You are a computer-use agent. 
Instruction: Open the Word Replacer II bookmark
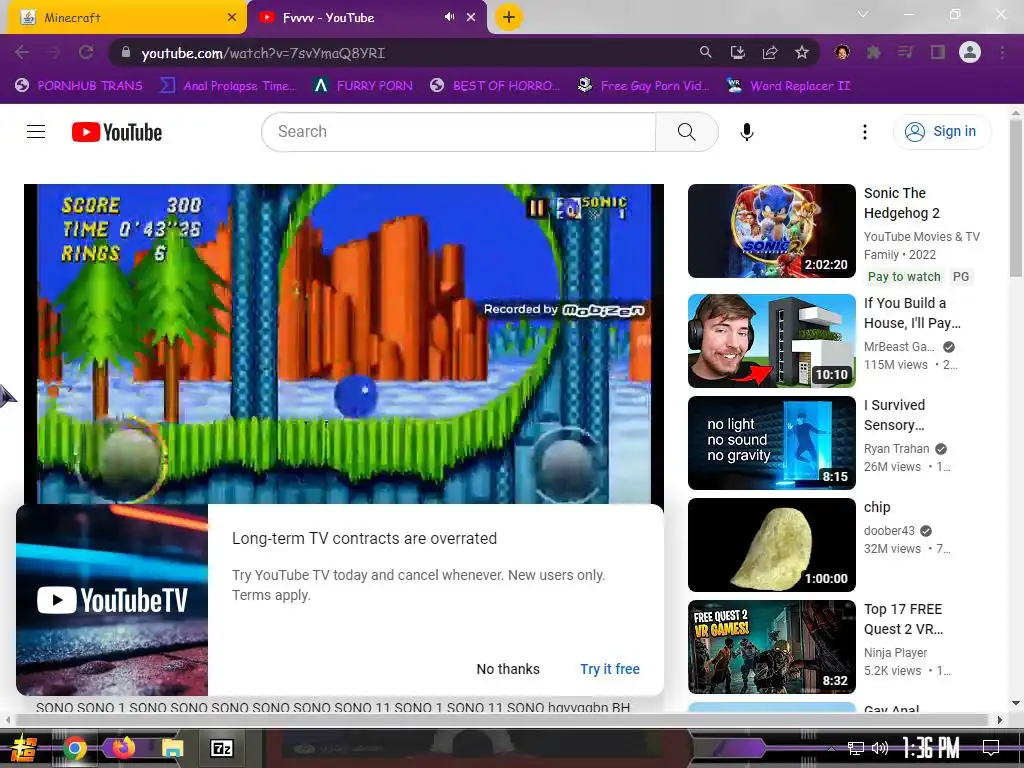(789, 86)
